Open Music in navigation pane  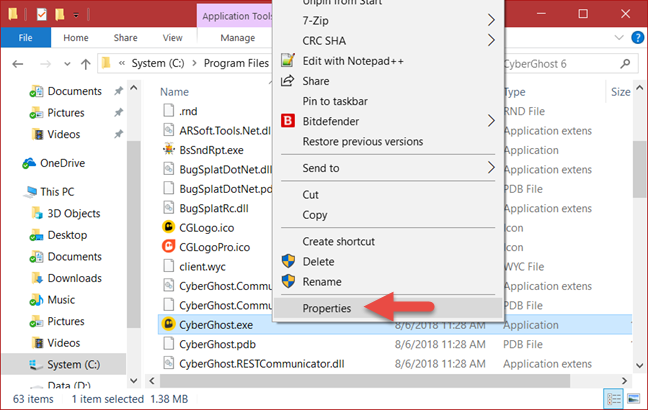click(61, 300)
